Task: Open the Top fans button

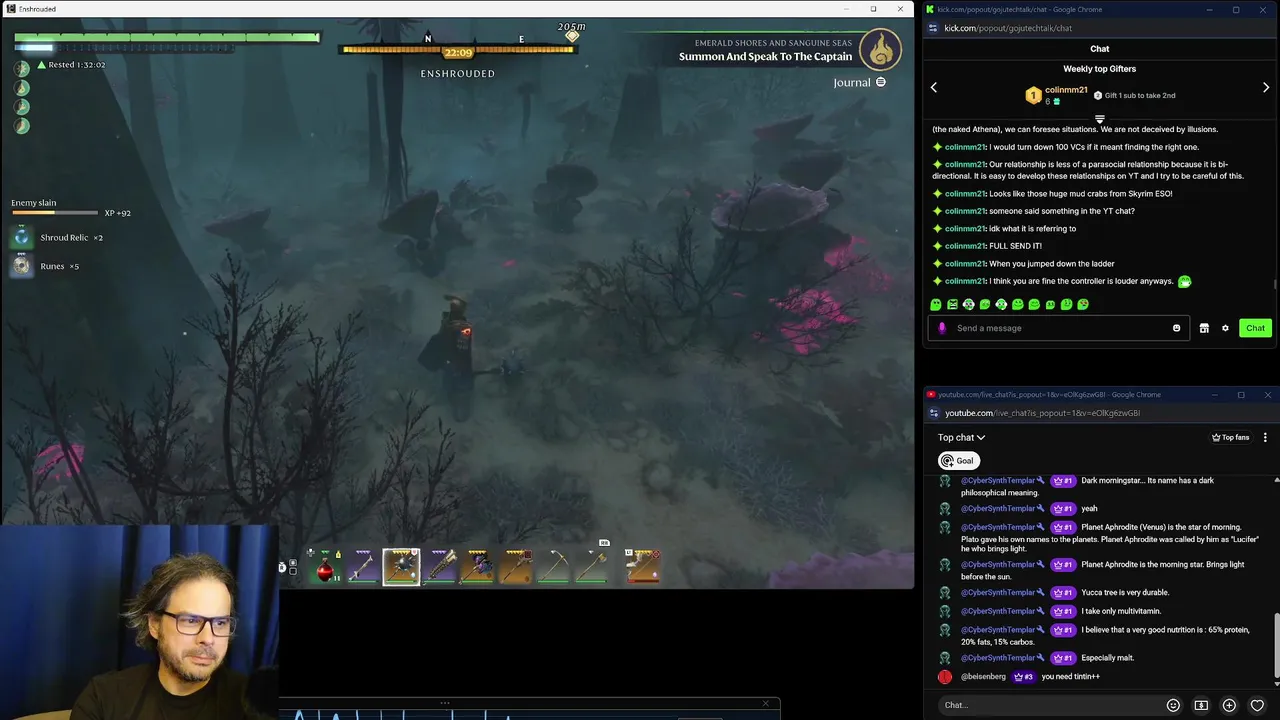Action: click(x=1231, y=437)
